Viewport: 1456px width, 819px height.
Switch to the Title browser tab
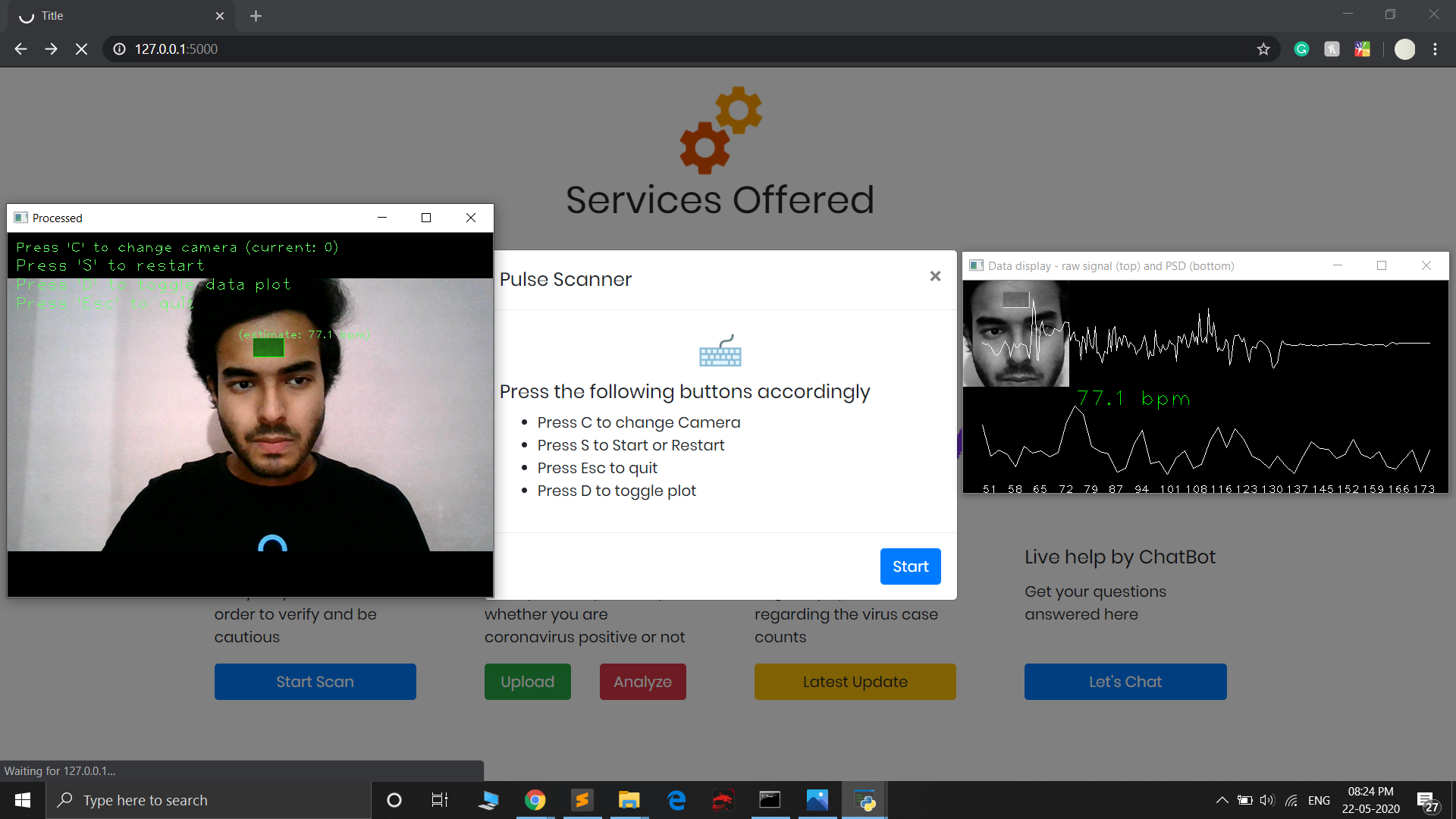click(x=114, y=16)
